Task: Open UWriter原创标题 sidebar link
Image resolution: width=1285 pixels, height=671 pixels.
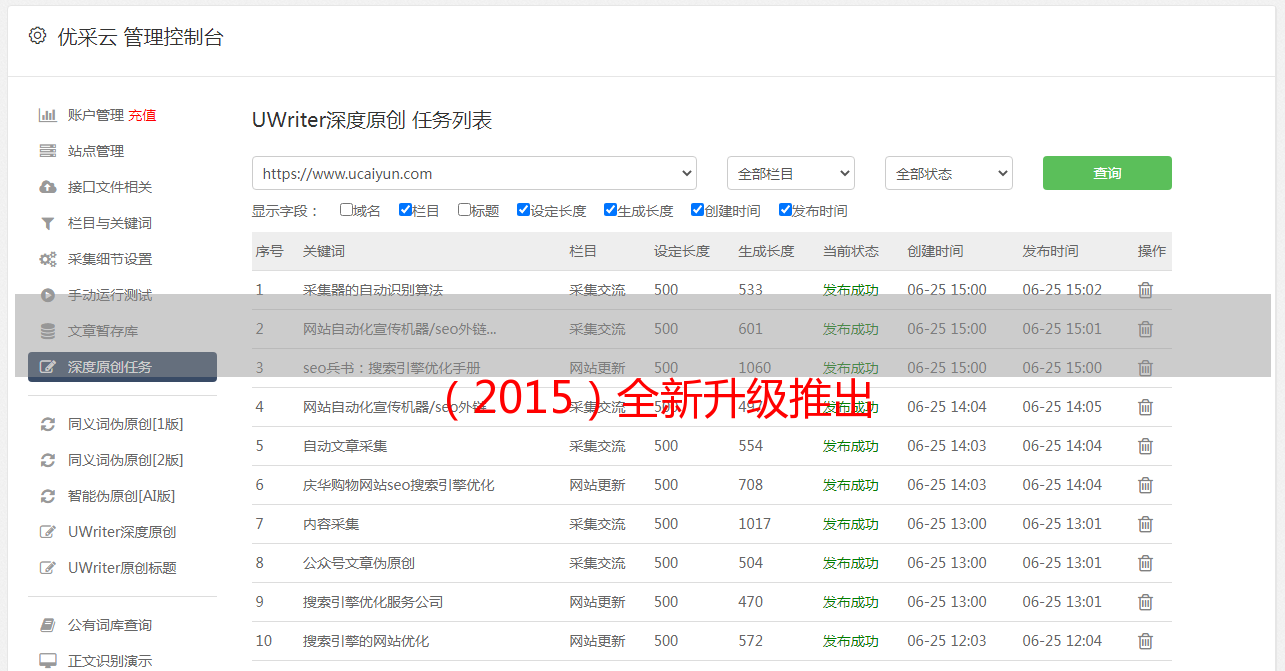Action: tap(122, 568)
